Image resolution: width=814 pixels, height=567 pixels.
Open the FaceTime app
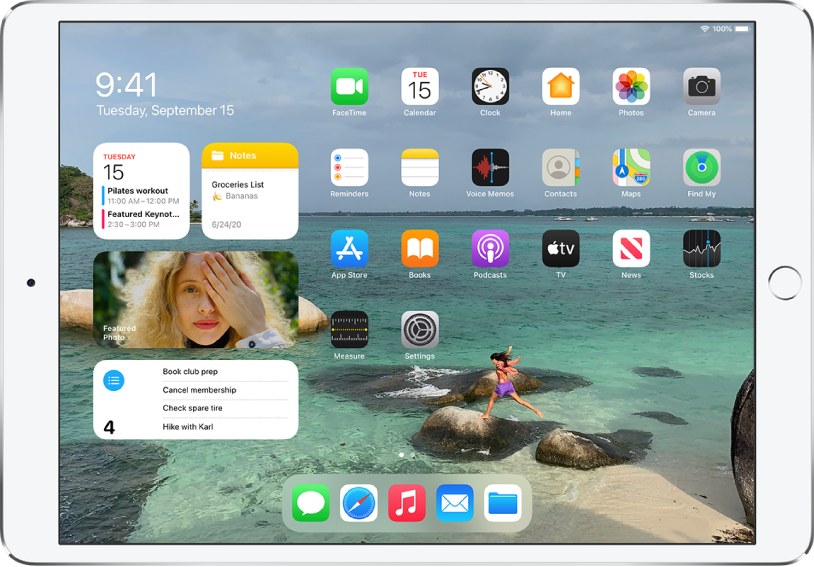[349, 86]
